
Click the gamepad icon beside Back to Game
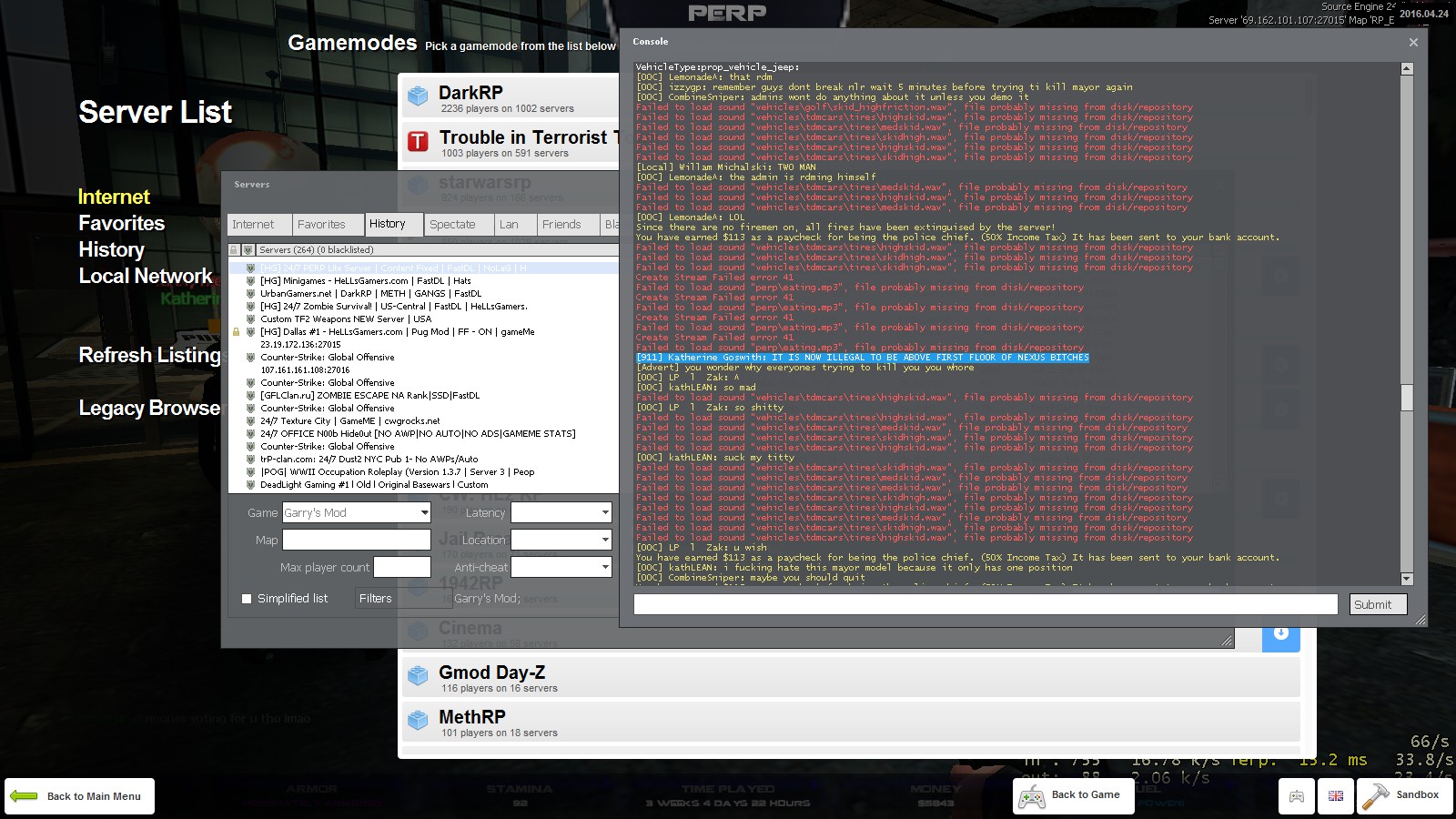click(x=1031, y=797)
